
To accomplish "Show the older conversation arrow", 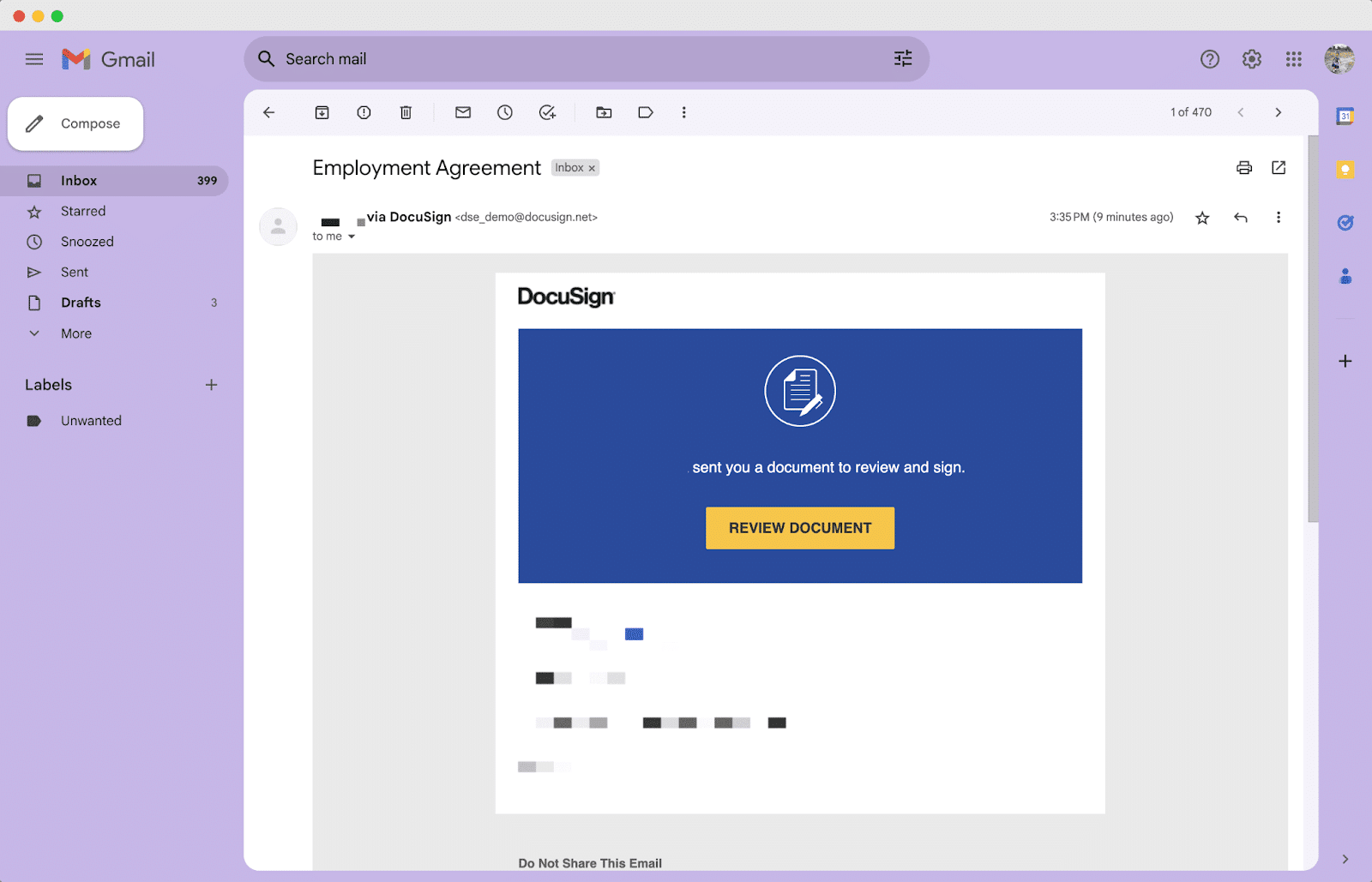I will coord(1279,112).
